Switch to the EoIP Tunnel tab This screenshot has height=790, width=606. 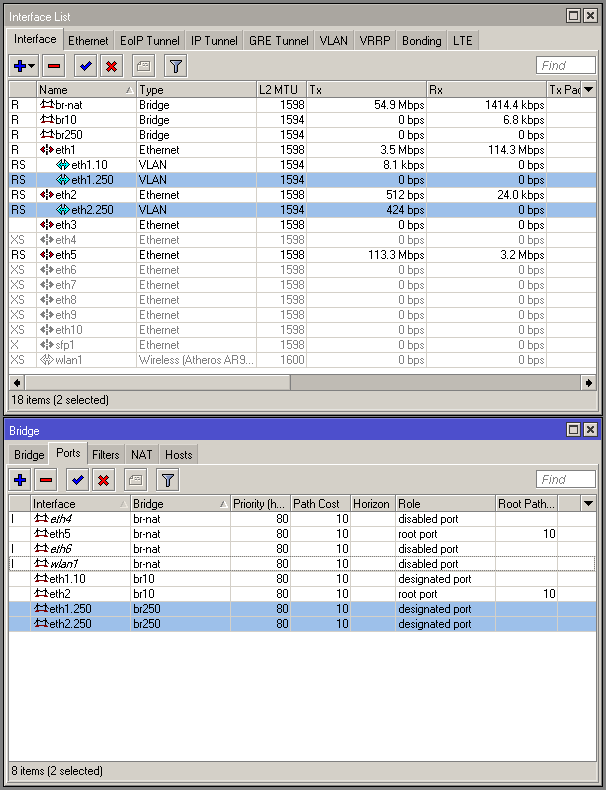149,41
